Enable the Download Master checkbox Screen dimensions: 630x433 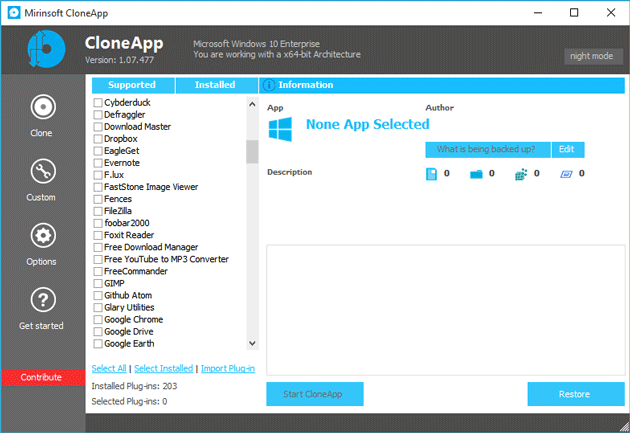(98, 127)
